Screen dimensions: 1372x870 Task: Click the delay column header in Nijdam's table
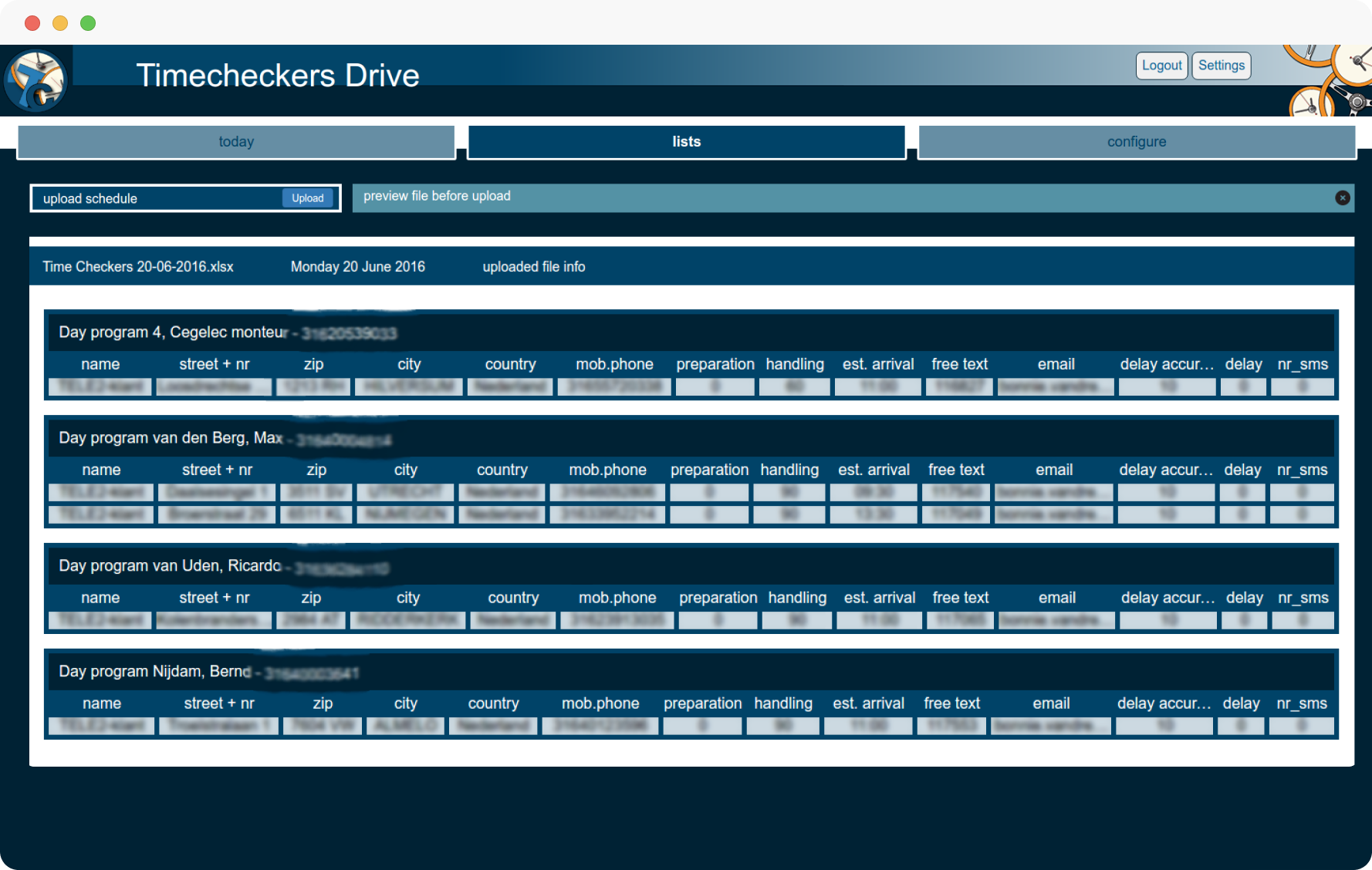1241,703
